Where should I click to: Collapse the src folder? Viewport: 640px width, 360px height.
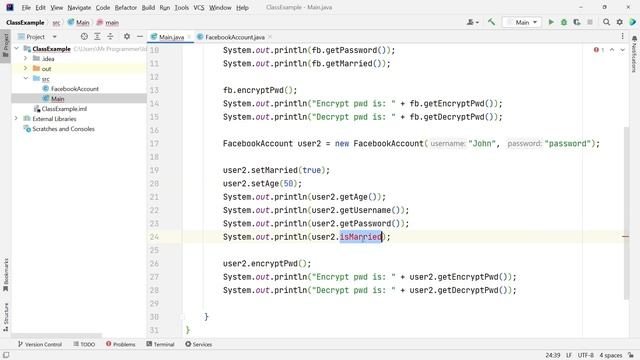tap(25, 78)
